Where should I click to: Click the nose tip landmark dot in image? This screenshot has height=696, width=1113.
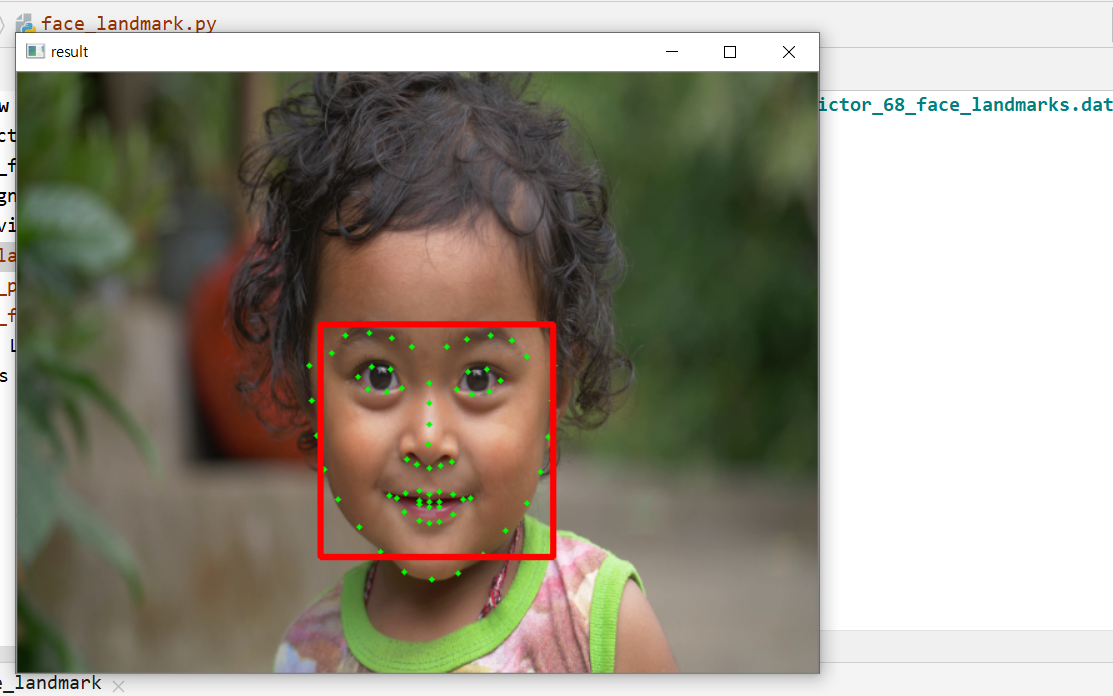pyautogui.click(x=429, y=445)
